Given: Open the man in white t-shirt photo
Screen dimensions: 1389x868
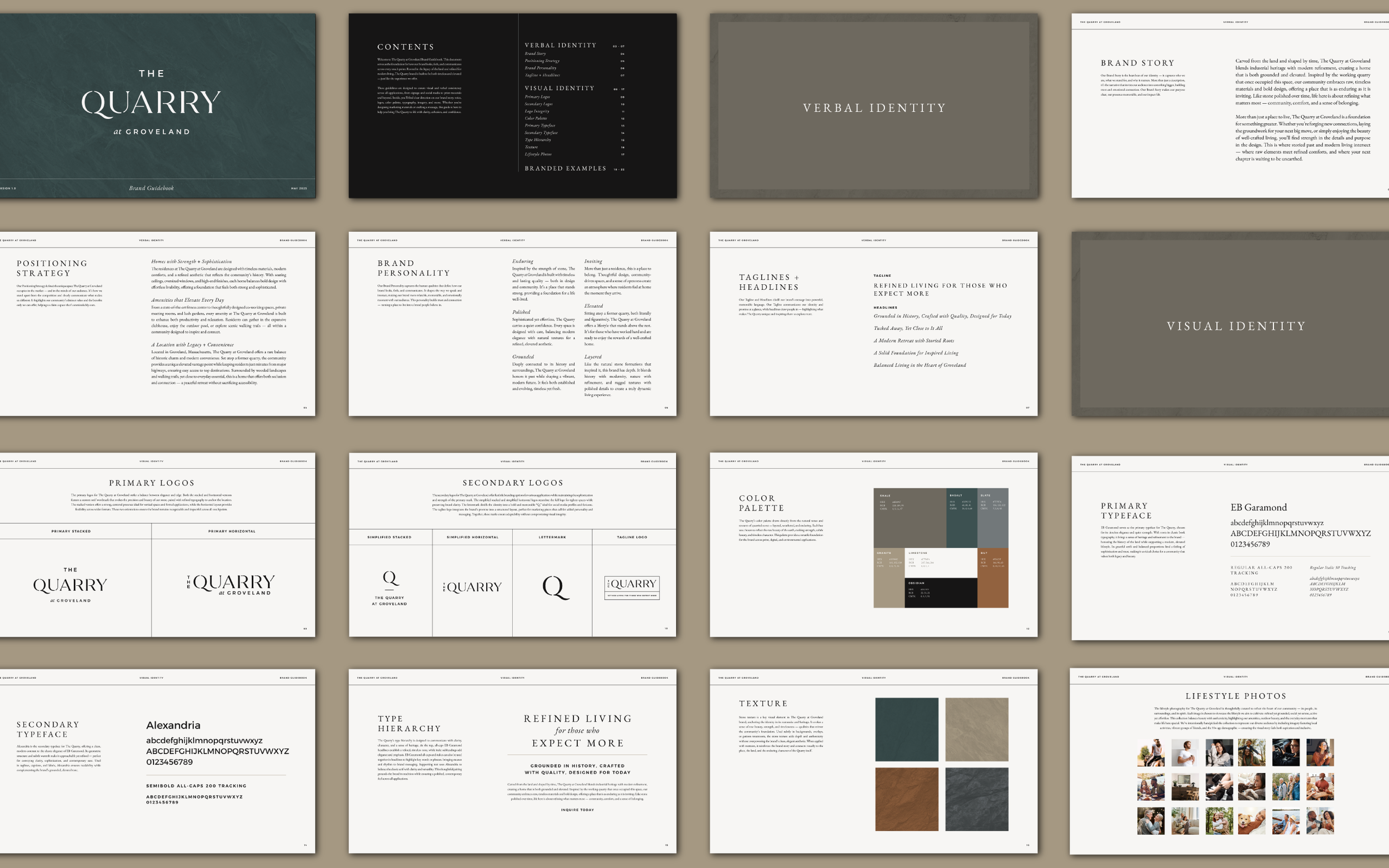Looking at the screenshot, I should (1185, 753).
